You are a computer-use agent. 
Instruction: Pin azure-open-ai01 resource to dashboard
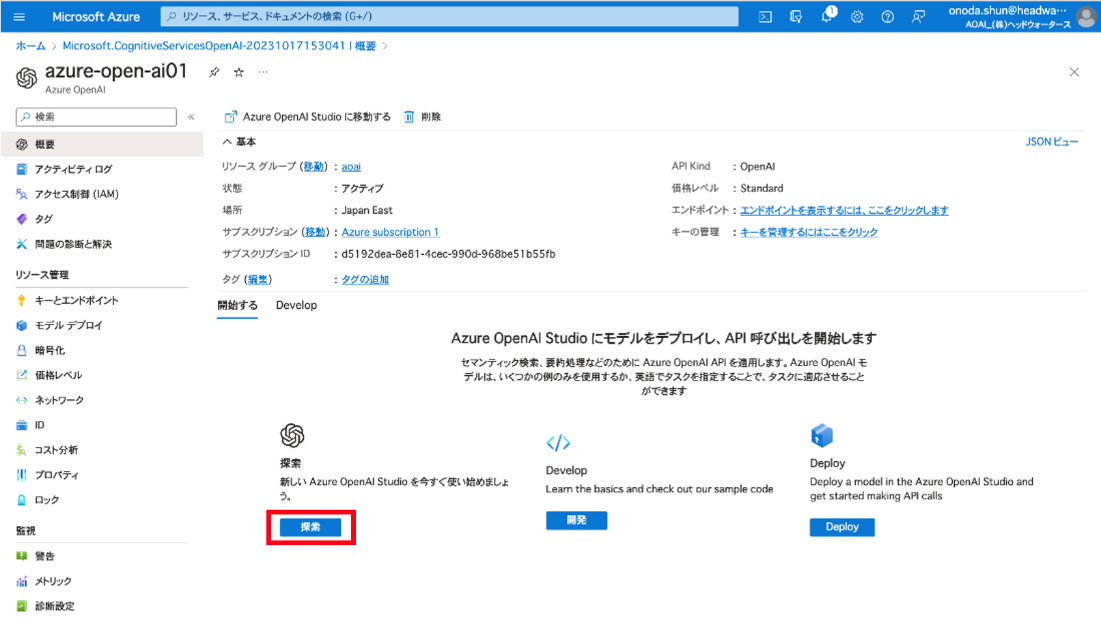[x=214, y=72]
